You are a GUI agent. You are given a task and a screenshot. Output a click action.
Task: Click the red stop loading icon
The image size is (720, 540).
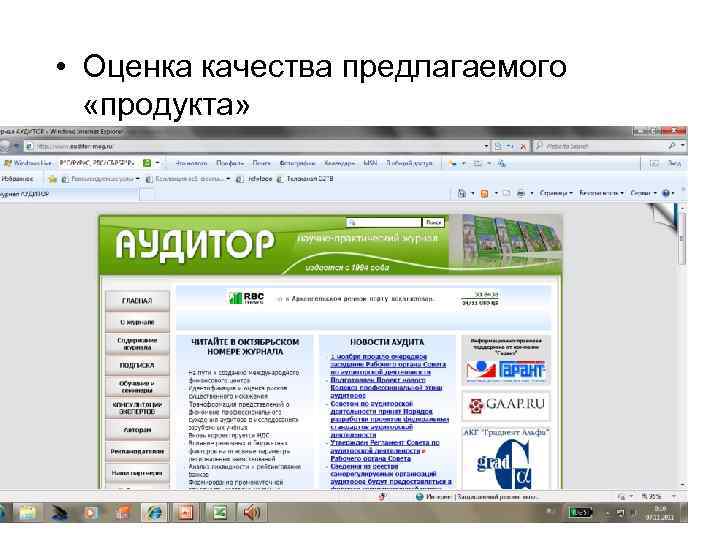click(x=523, y=146)
